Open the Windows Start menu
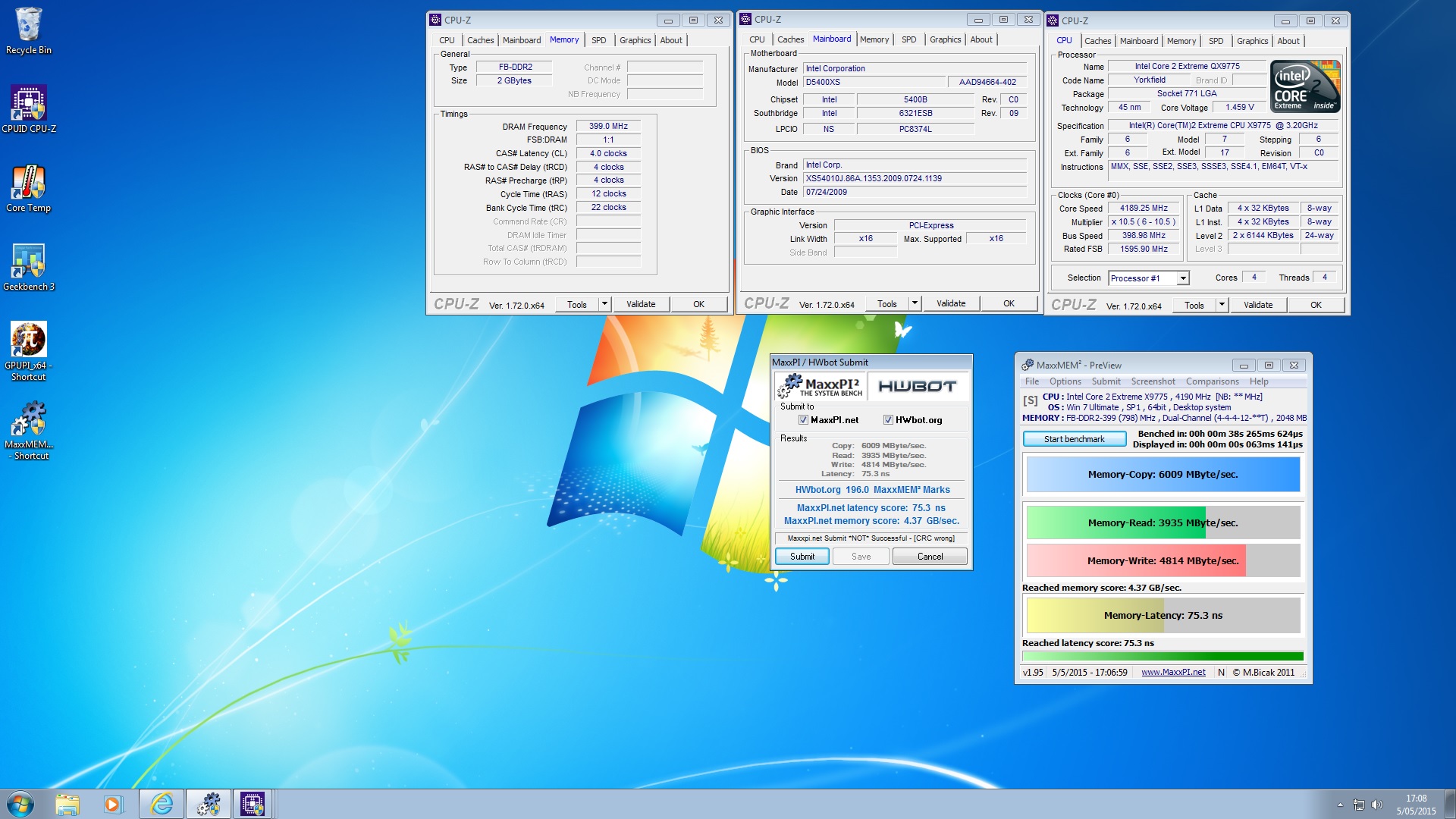The height and width of the screenshot is (819, 1456). pyautogui.click(x=20, y=804)
